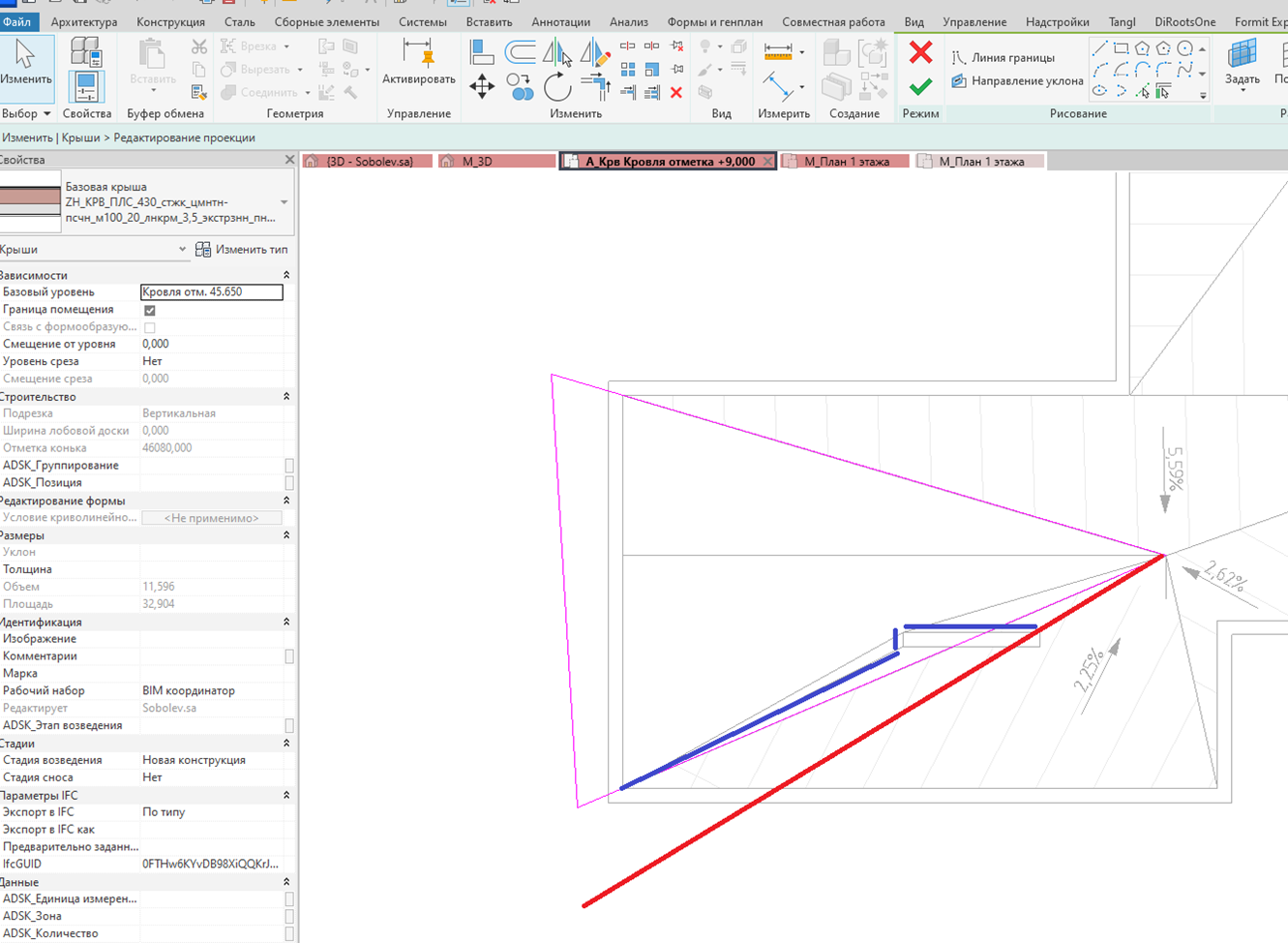1288x943 pixels.
Task: Open the Выбор dropdown
Action: point(26,114)
